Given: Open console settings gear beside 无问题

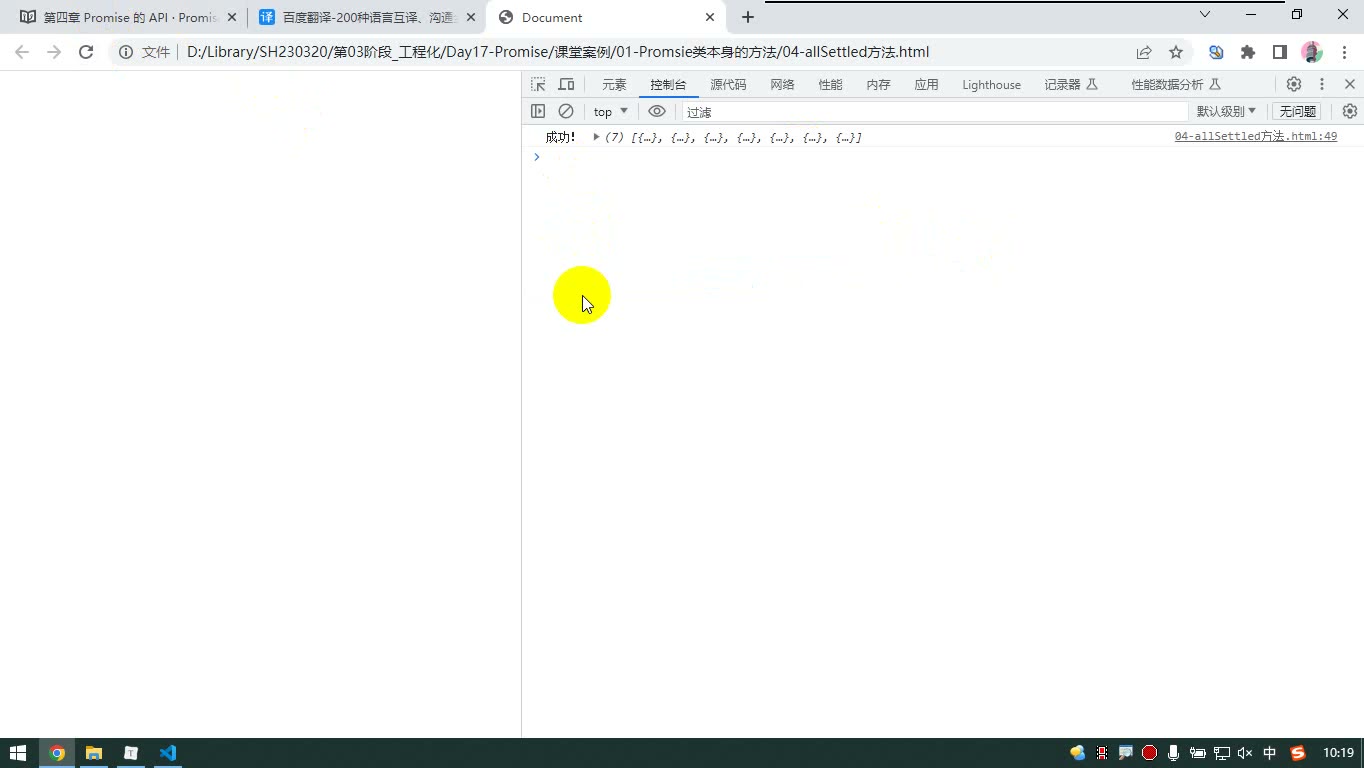Looking at the screenshot, I should (x=1350, y=111).
